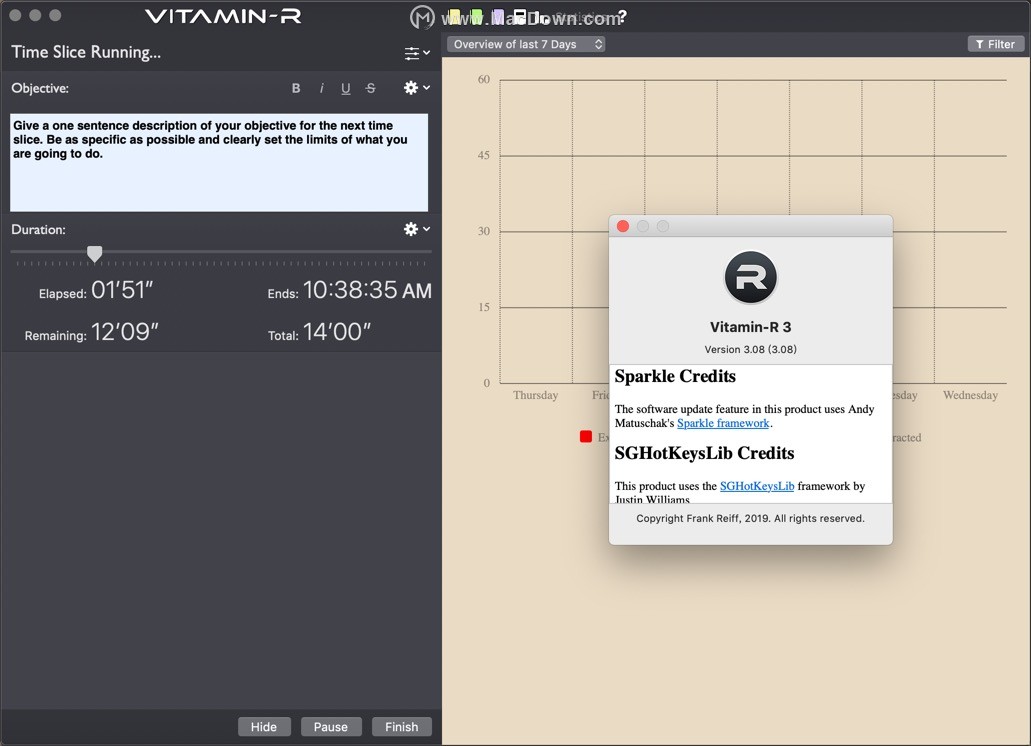Open the Duration gear options menu
Image resolution: width=1031 pixels, height=746 pixels.
tap(417, 229)
